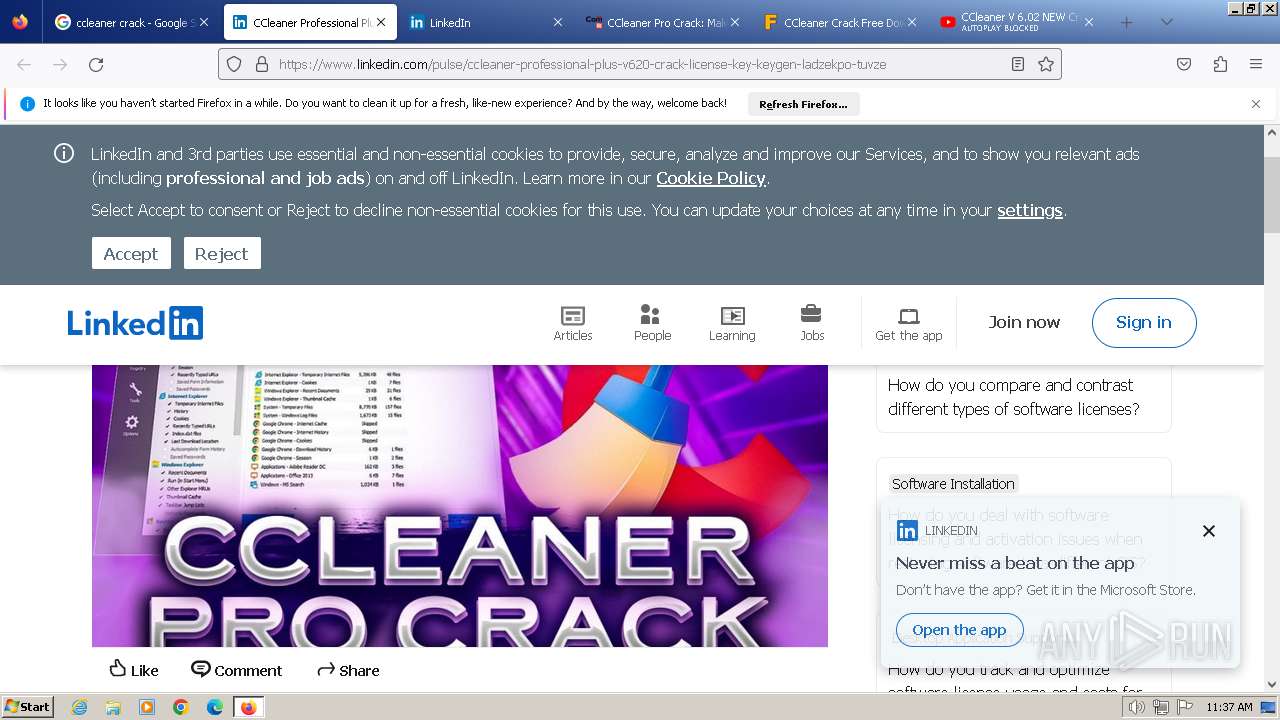
Task: Close the Never miss a beat popup
Action: [1209, 531]
